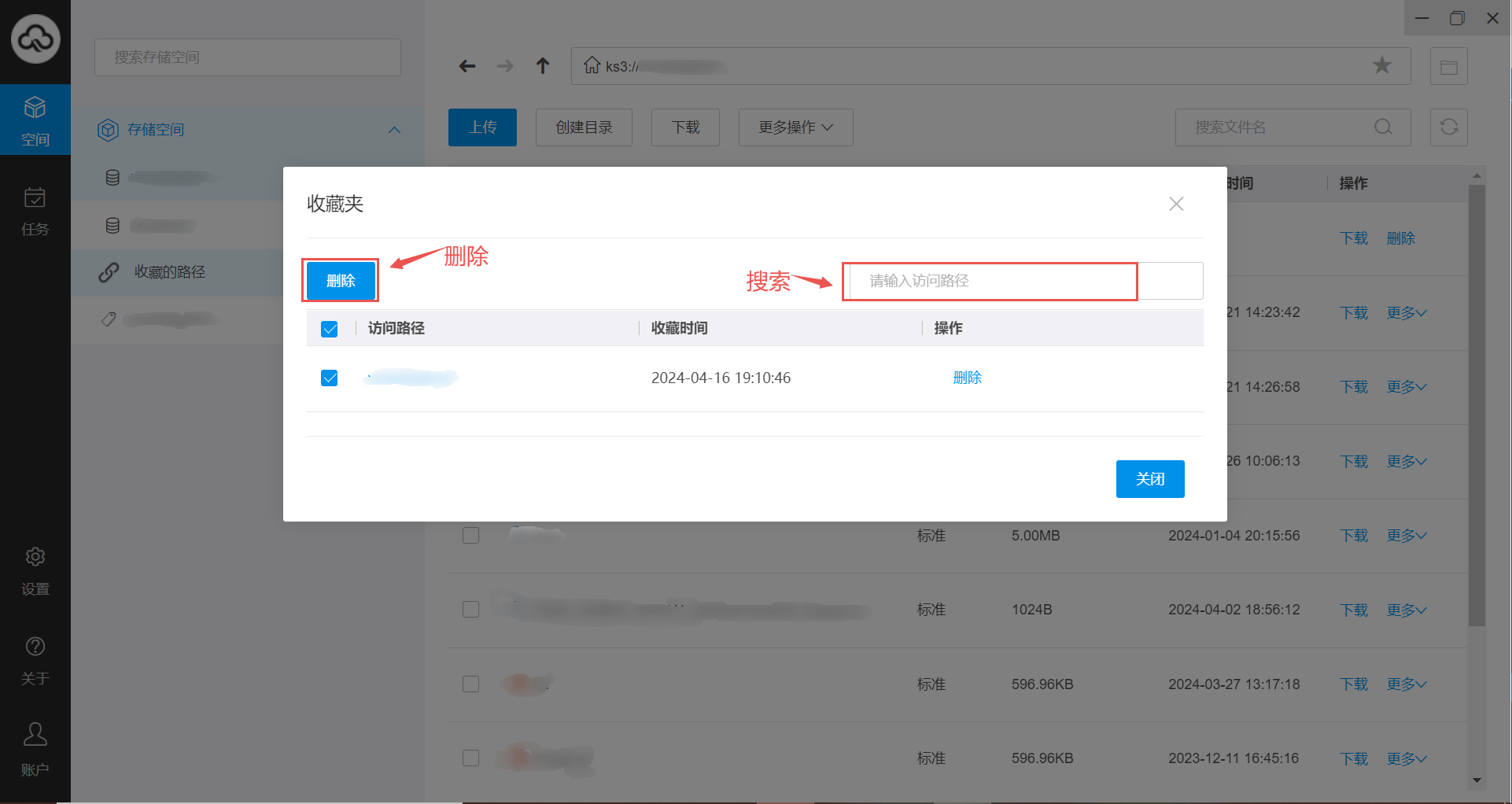Expand 更多 for file dated 2024-03-27
This screenshot has width=1512, height=804.
tap(1407, 684)
